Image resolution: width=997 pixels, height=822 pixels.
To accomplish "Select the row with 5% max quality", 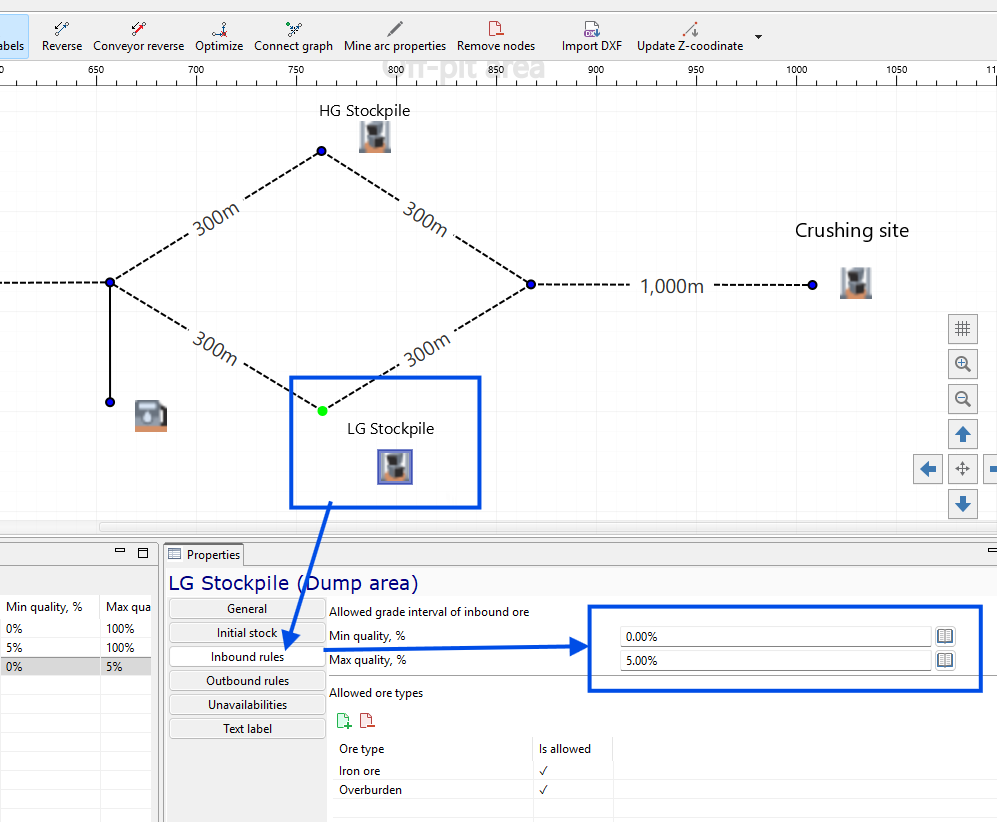I will tap(75, 666).
